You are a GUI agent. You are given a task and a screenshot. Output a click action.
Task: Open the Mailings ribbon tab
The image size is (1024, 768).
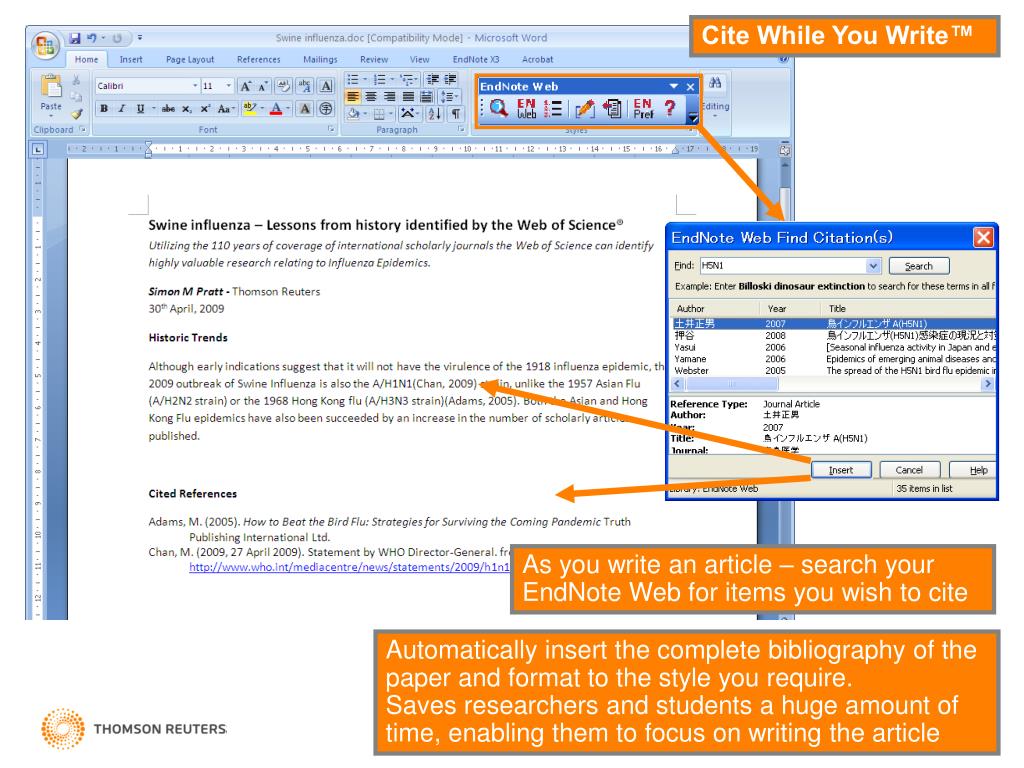(320, 59)
